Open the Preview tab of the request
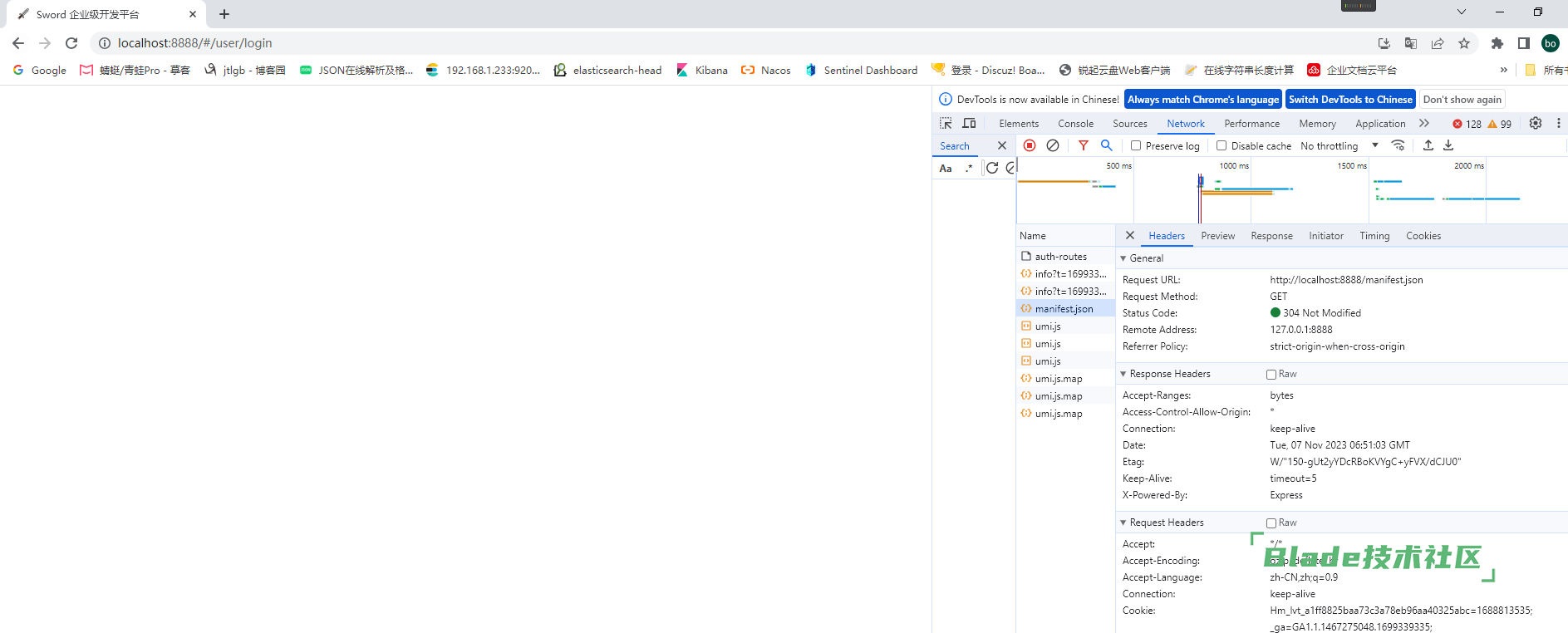This screenshot has height=633, width=1568. (1218, 236)
